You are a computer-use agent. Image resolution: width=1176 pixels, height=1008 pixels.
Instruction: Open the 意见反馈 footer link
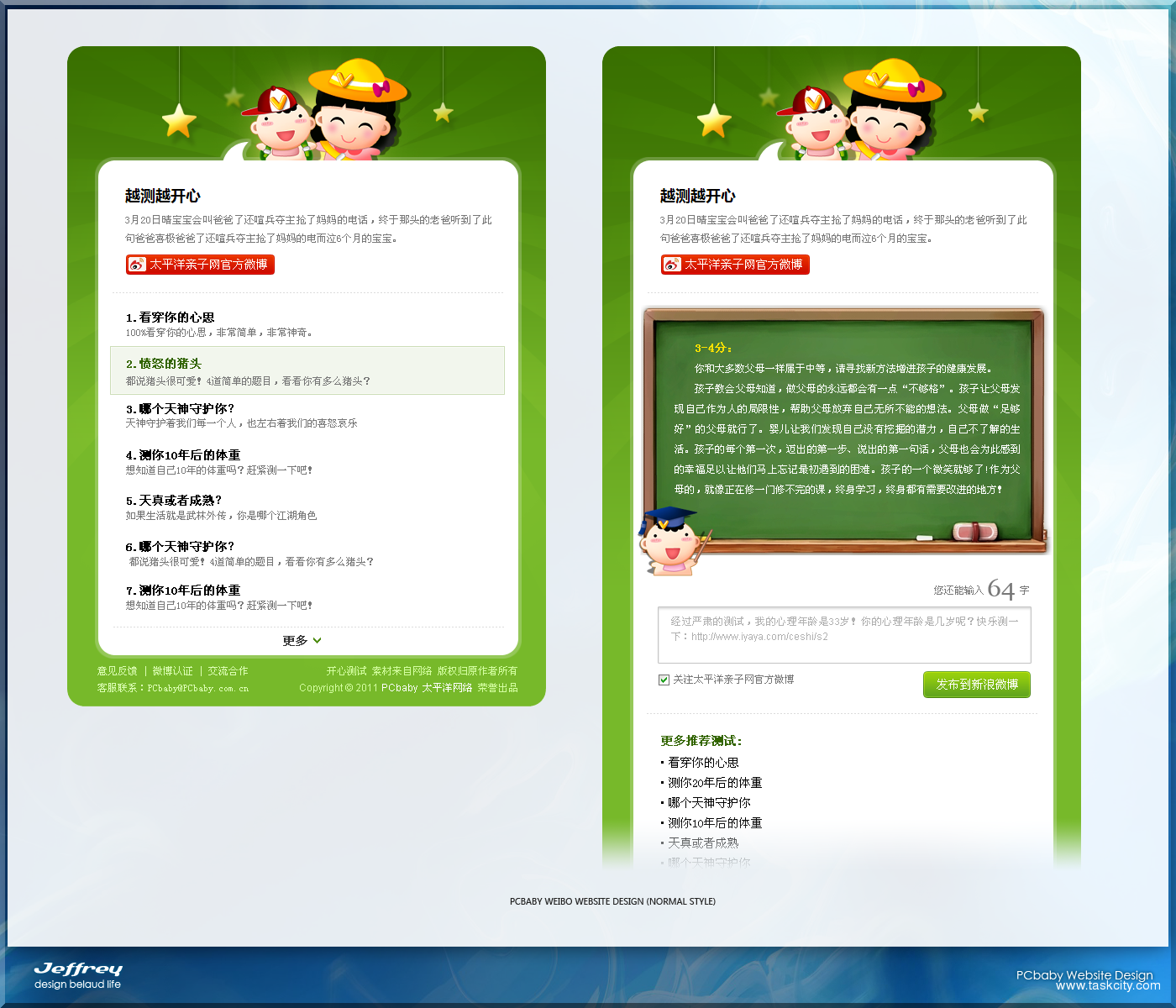(x=117, y=671)
